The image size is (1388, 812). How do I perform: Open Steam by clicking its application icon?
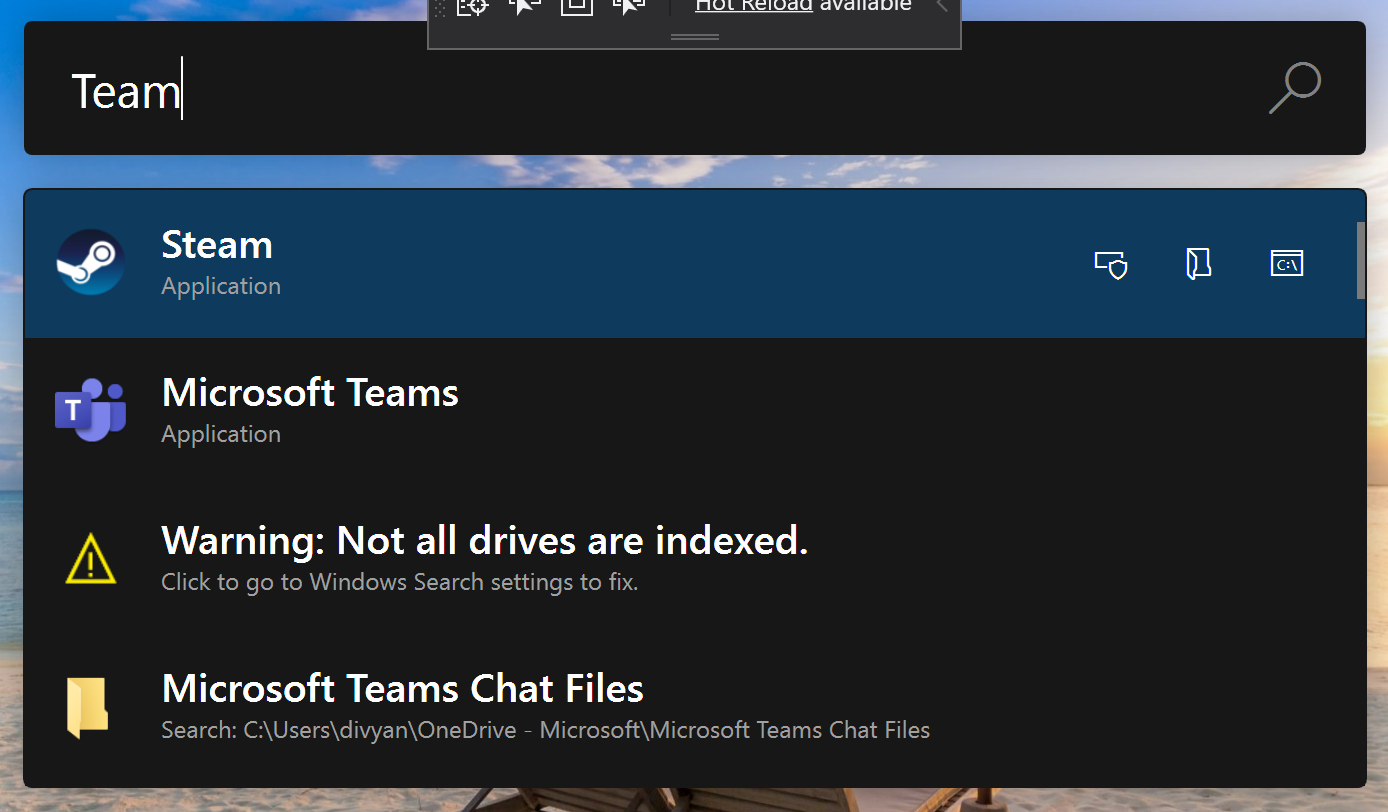(x=90, y=262)
